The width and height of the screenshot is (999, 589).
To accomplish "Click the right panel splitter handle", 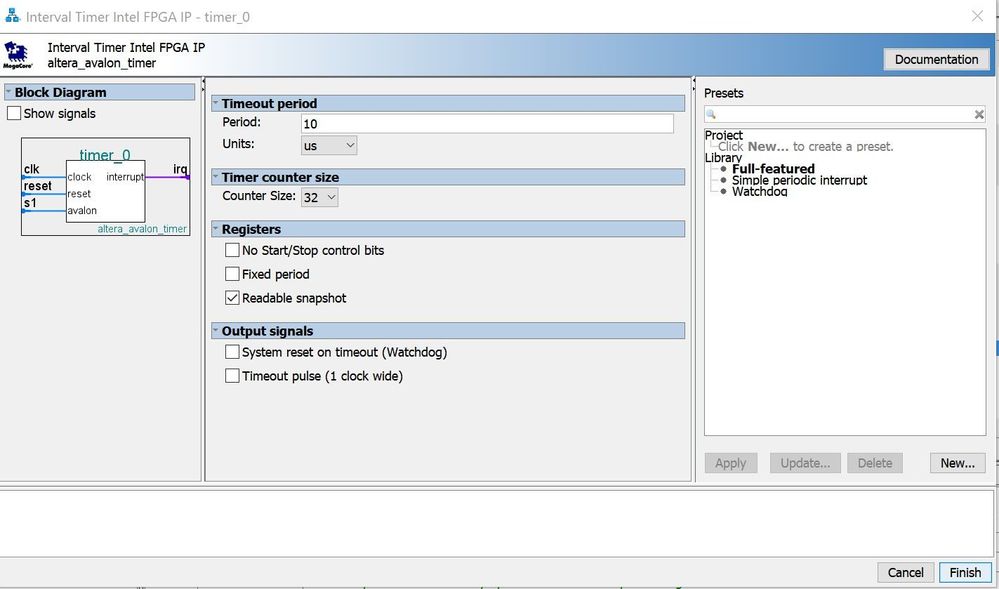I will click(x=693, y=83).
